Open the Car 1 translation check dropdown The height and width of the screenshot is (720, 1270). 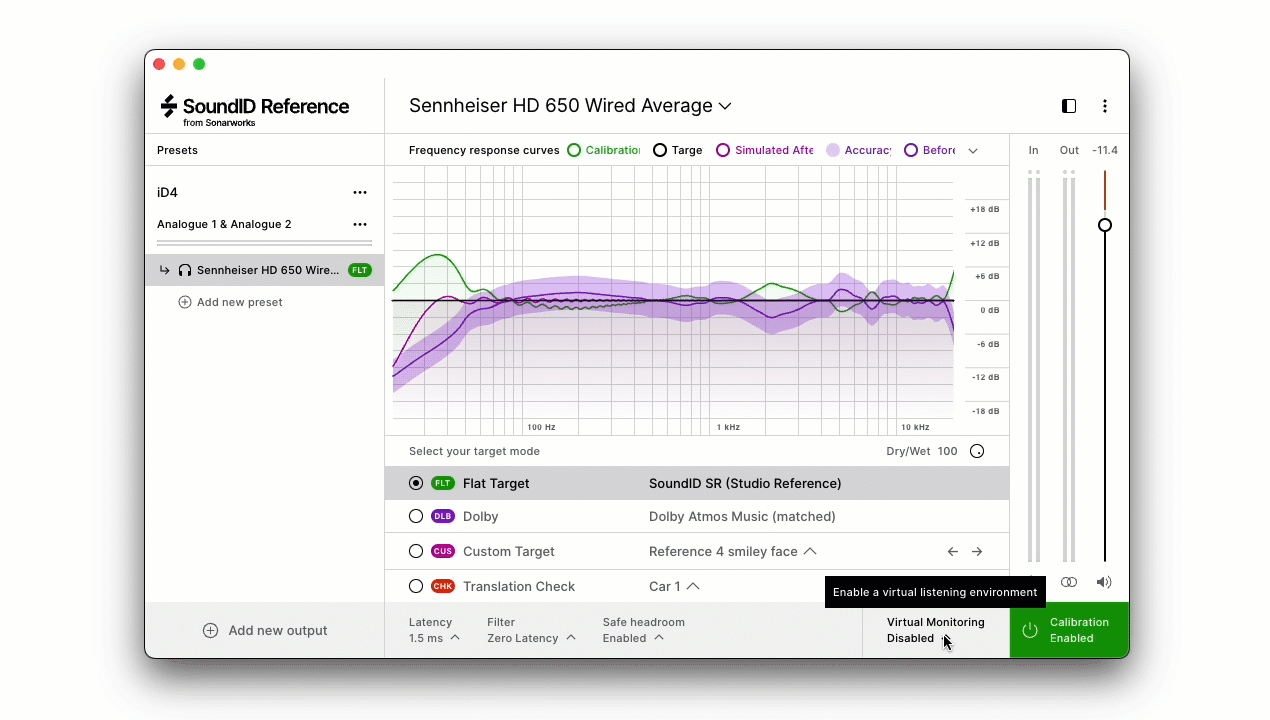[x=674, y=586]
